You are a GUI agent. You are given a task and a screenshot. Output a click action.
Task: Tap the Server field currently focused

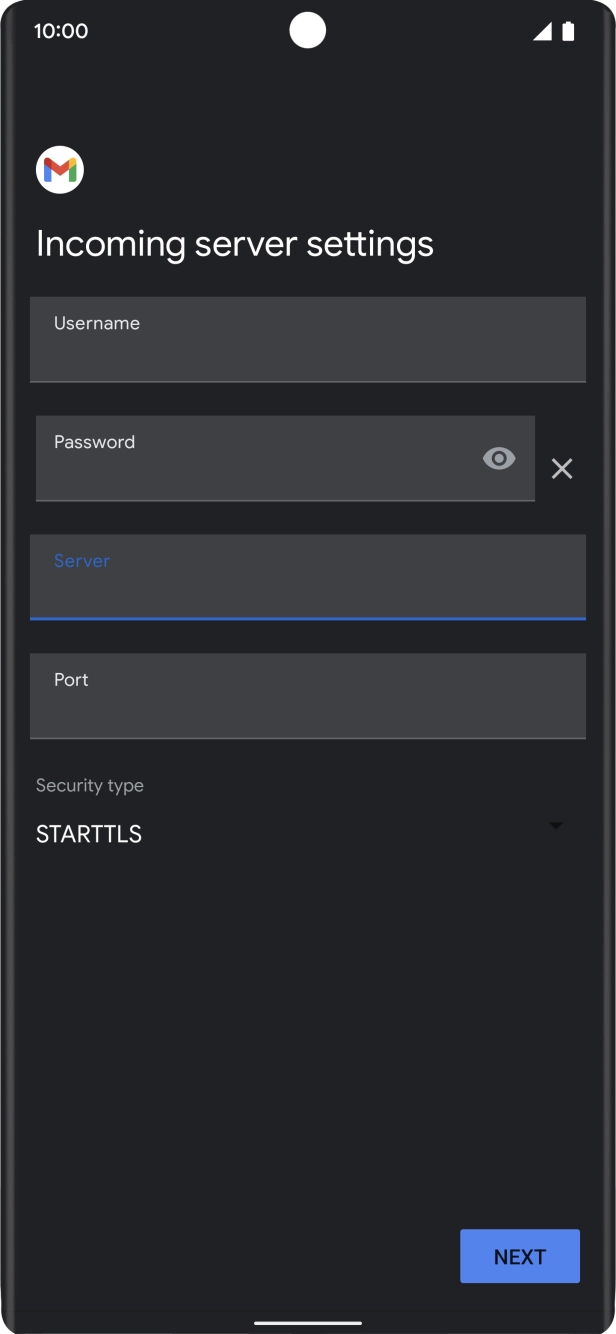click(x=308, y=578)
